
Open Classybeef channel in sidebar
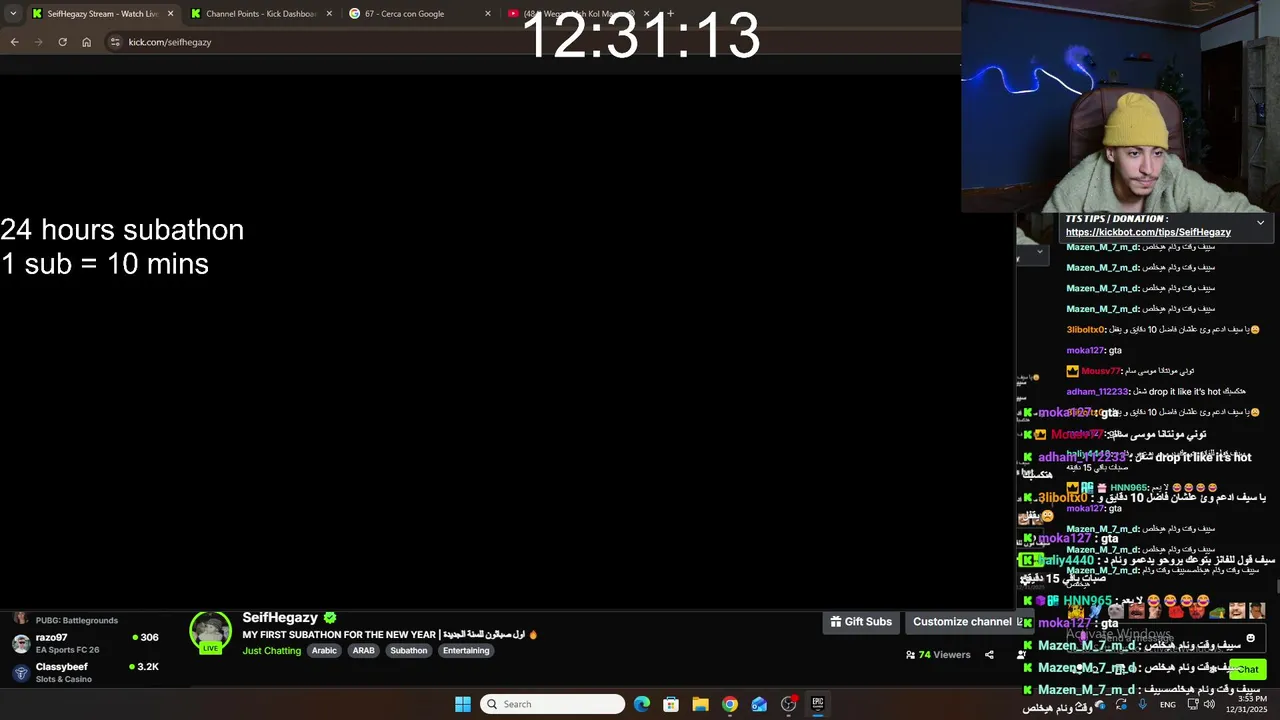tap(85, 672)
